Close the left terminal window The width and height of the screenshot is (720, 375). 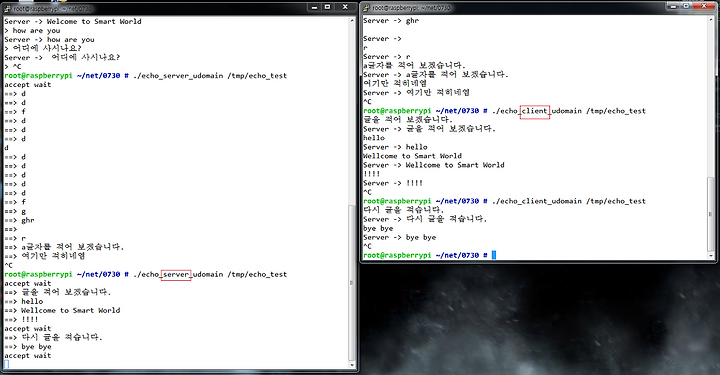pyautogui.click(x=345, y=7)
